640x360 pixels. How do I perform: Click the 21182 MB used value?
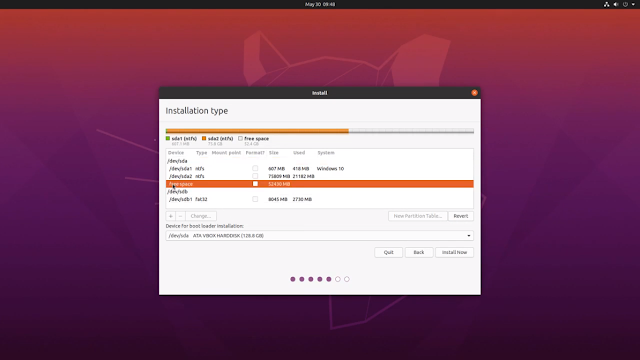coord(303,176)
